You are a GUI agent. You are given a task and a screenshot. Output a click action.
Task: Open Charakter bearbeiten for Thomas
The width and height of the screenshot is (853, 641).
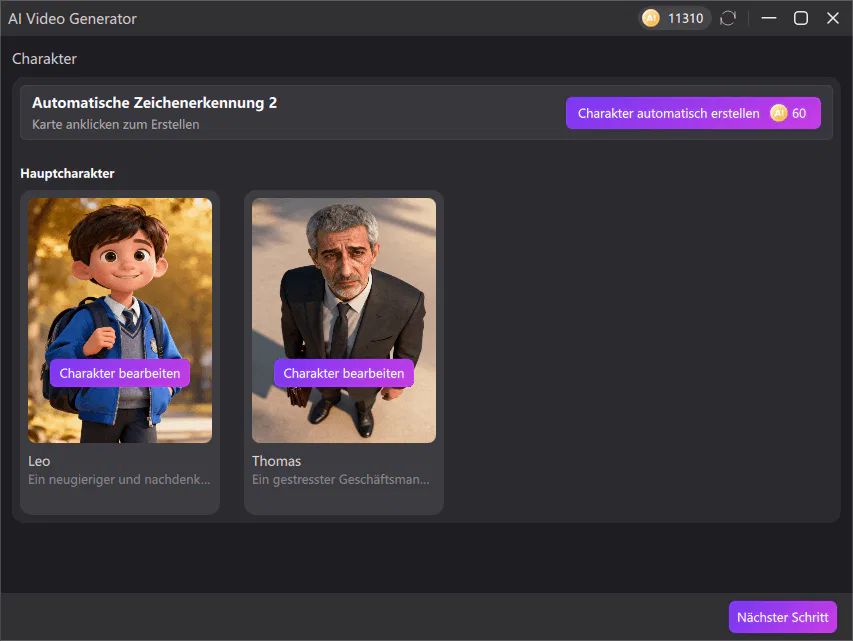pos(344,373)
